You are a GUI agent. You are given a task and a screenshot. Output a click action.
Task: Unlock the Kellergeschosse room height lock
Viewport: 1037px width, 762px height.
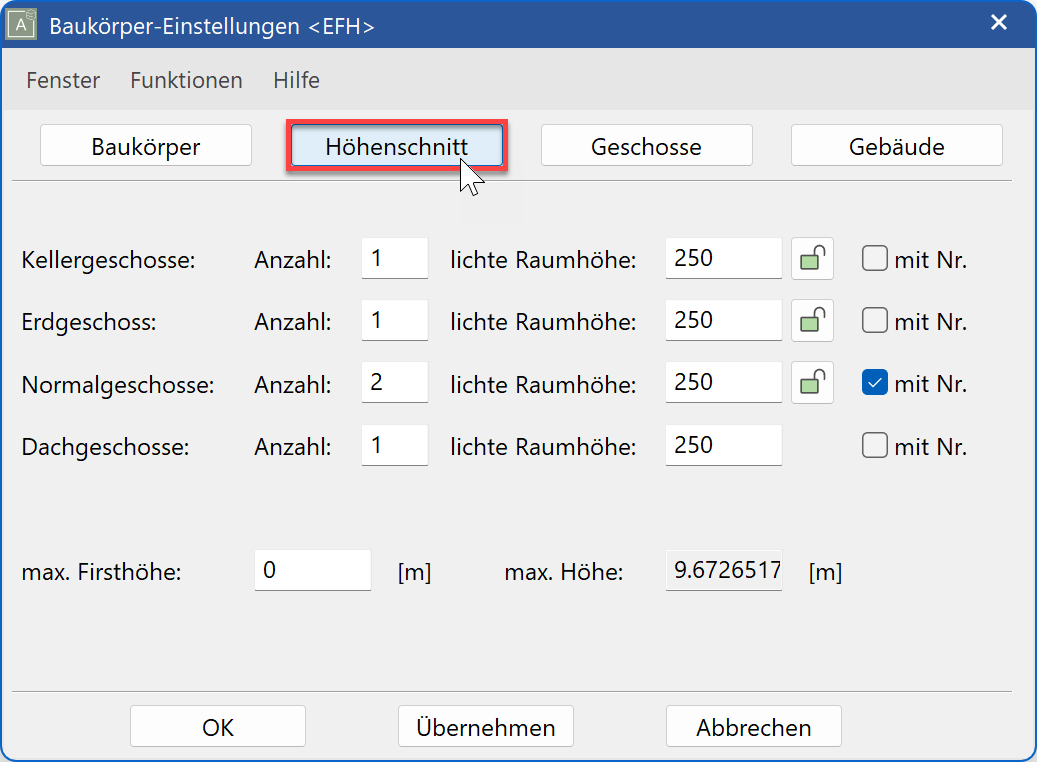coord(811,258)
